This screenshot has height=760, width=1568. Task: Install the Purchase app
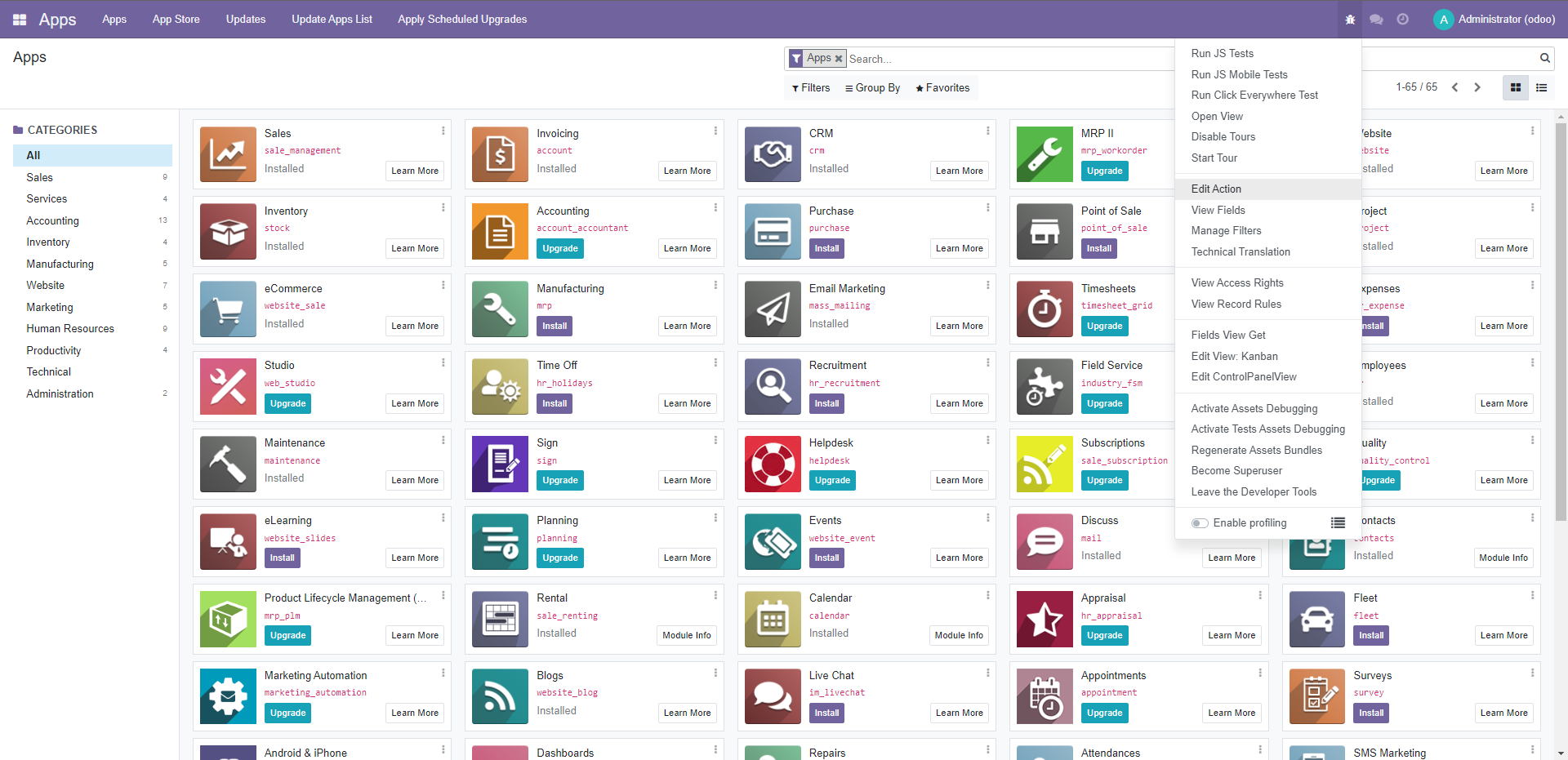click(826, 248)
